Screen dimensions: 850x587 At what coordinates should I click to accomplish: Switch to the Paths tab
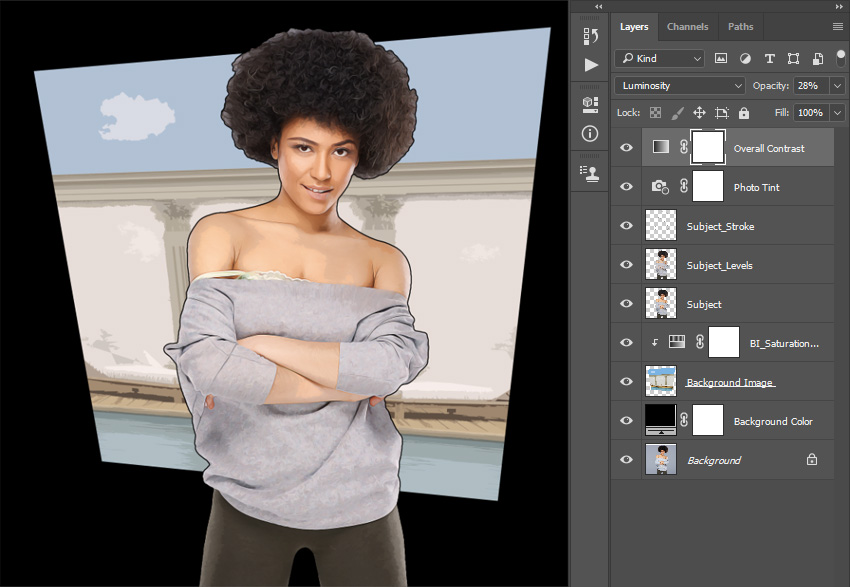tap(741, 27)
